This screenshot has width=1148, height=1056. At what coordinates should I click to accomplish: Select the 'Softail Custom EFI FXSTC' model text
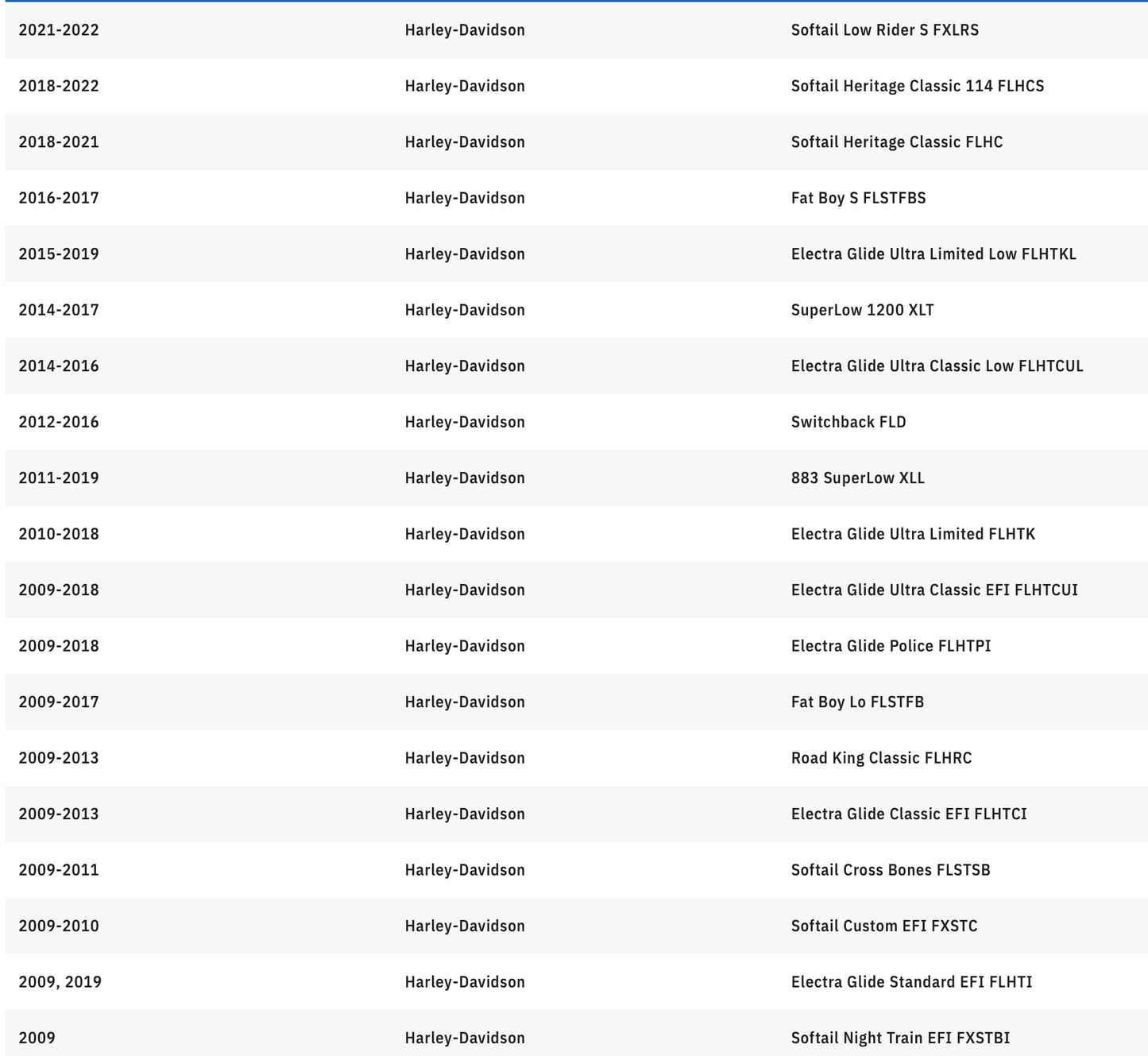point(884,926)
